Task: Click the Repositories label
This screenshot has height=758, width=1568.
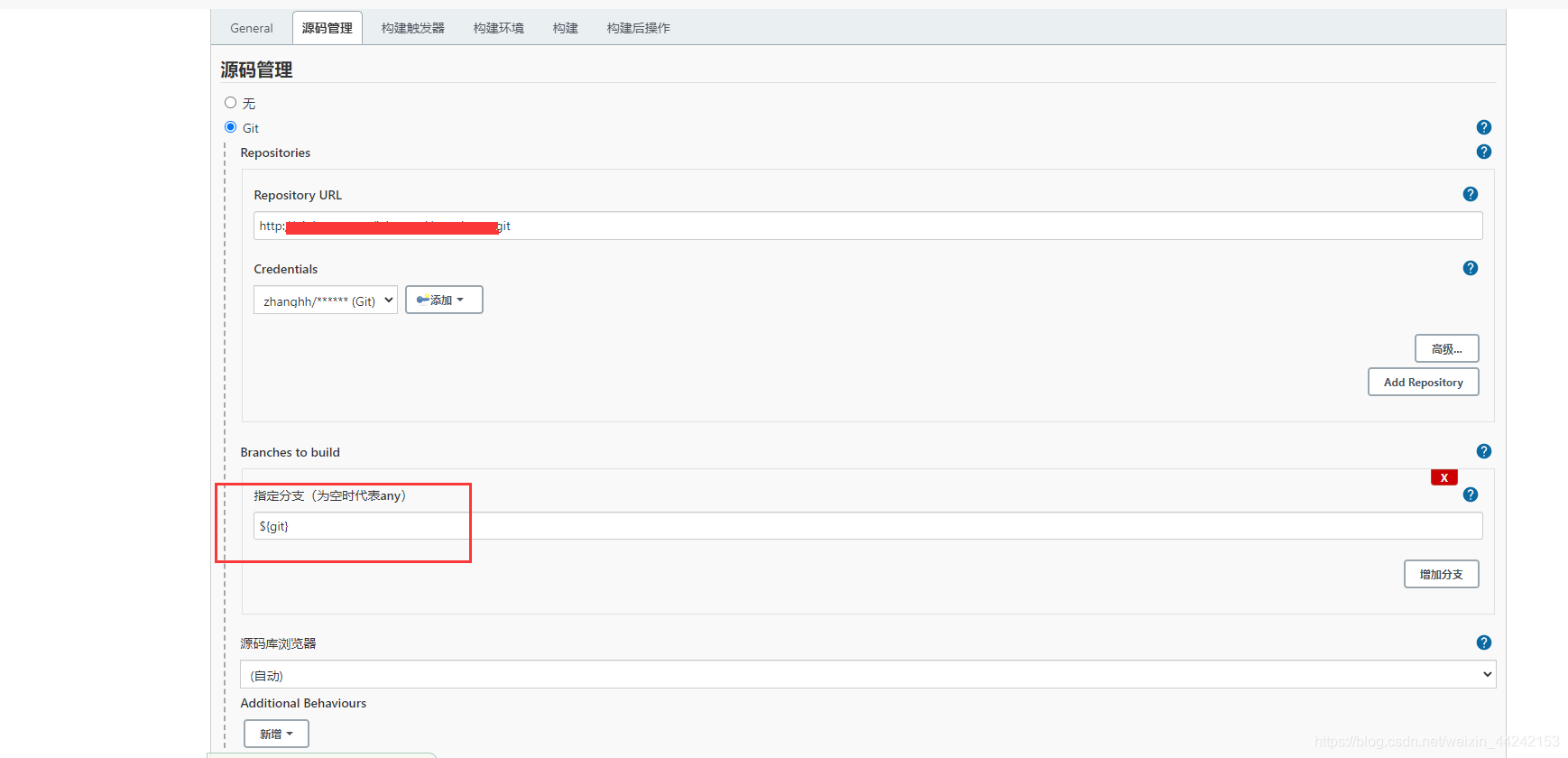Action: pyautogui.click(x=275, y=153)
